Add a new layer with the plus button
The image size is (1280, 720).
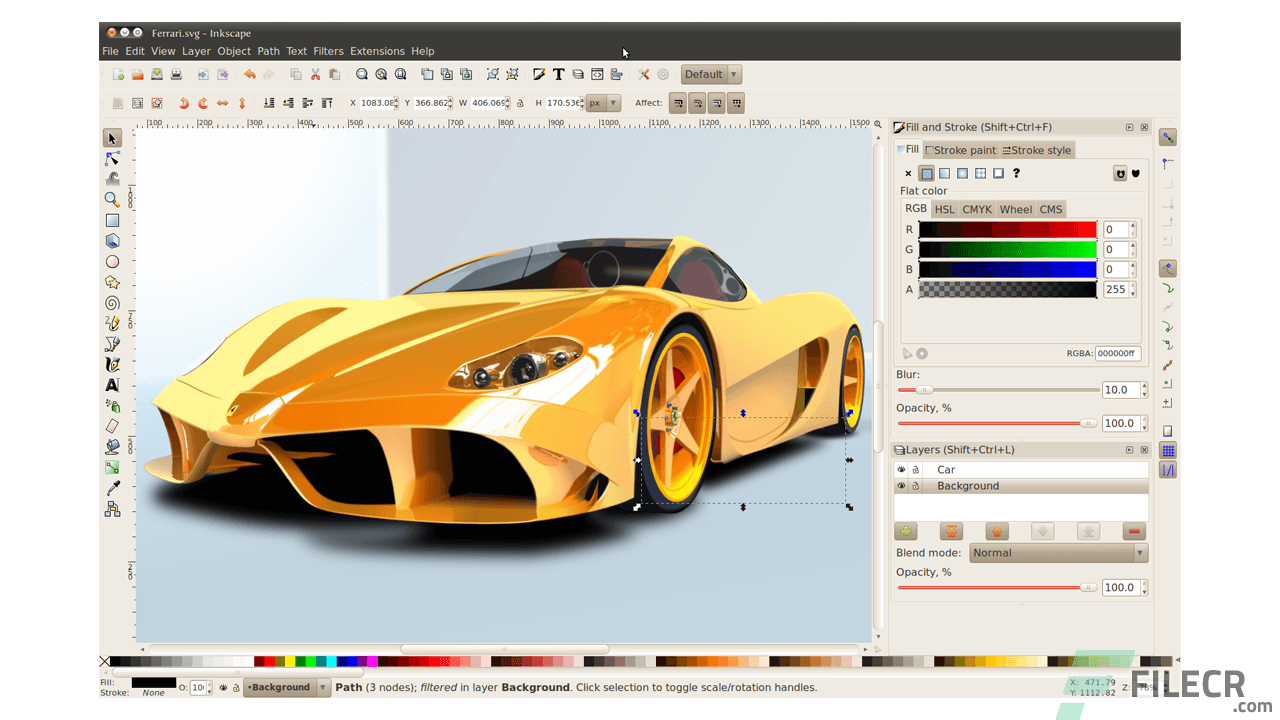[905, 531]
